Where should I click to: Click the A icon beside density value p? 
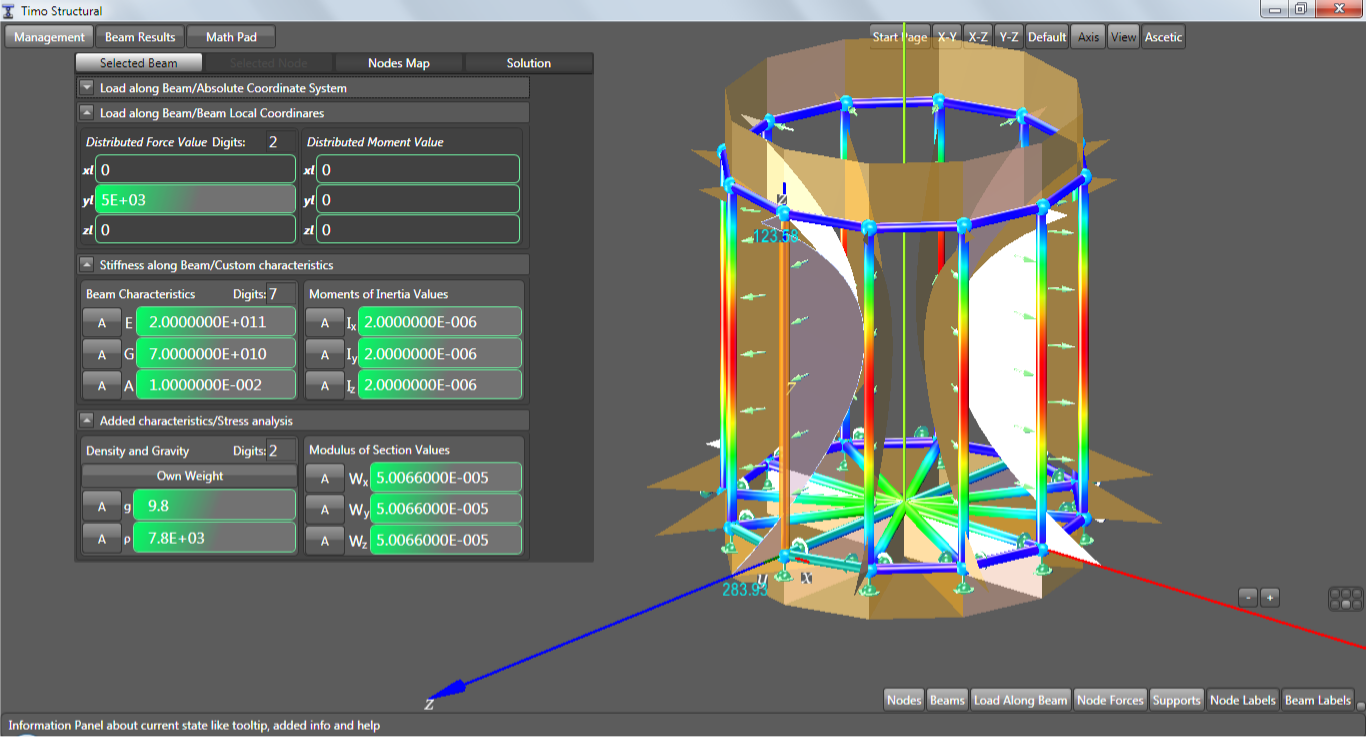pos(101,537)
